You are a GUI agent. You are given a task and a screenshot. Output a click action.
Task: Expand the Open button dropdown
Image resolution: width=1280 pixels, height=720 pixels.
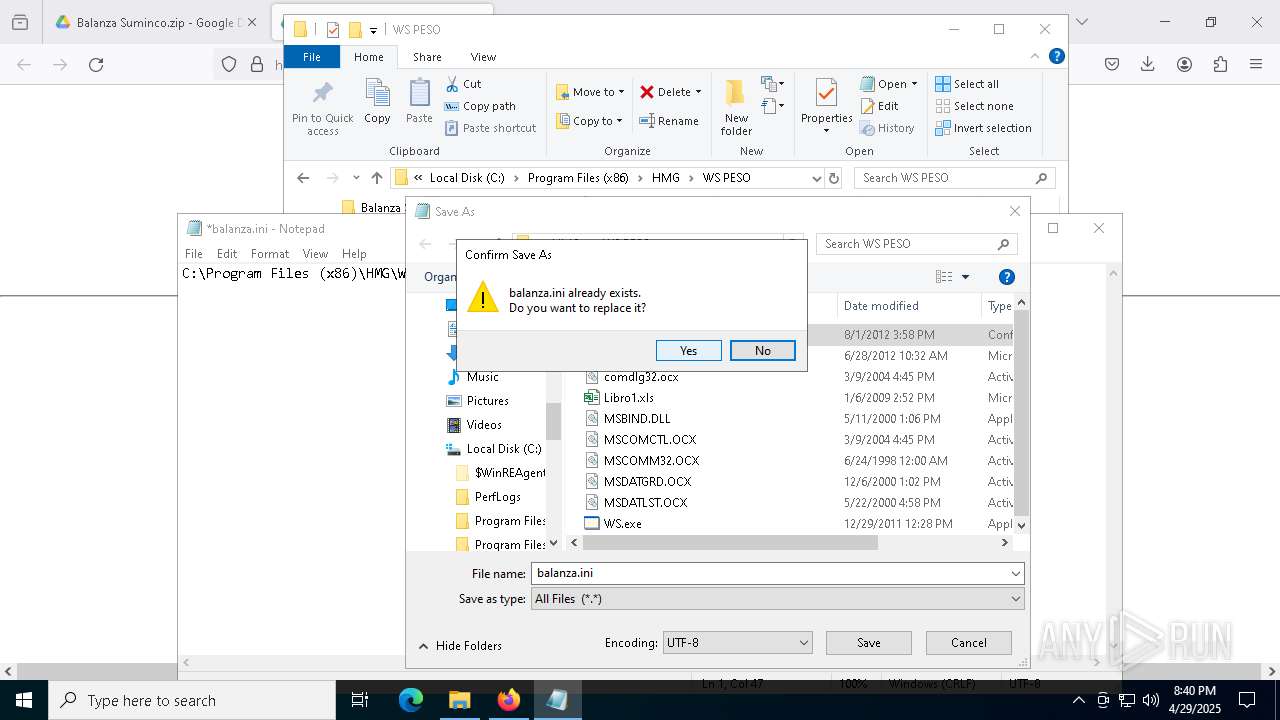coord(914,84)
